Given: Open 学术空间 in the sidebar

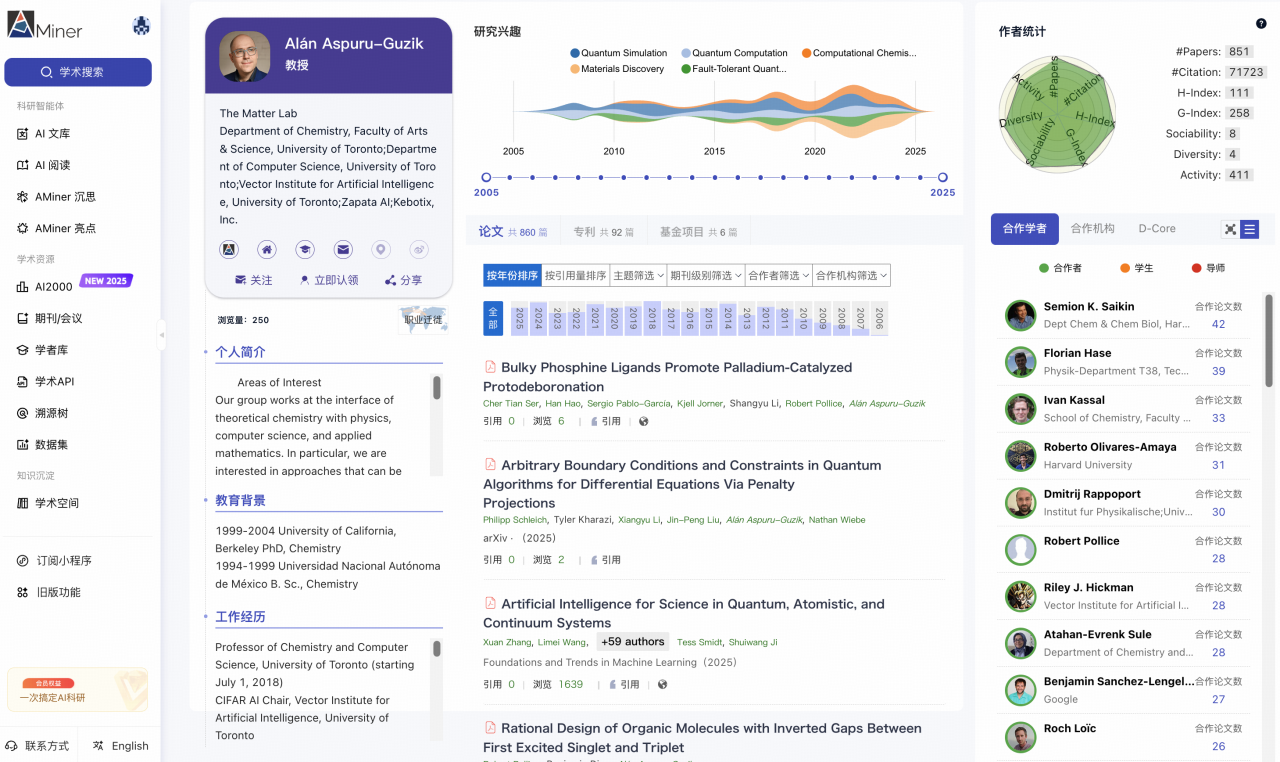Looking at the screenshot, I should click(48, 503).
